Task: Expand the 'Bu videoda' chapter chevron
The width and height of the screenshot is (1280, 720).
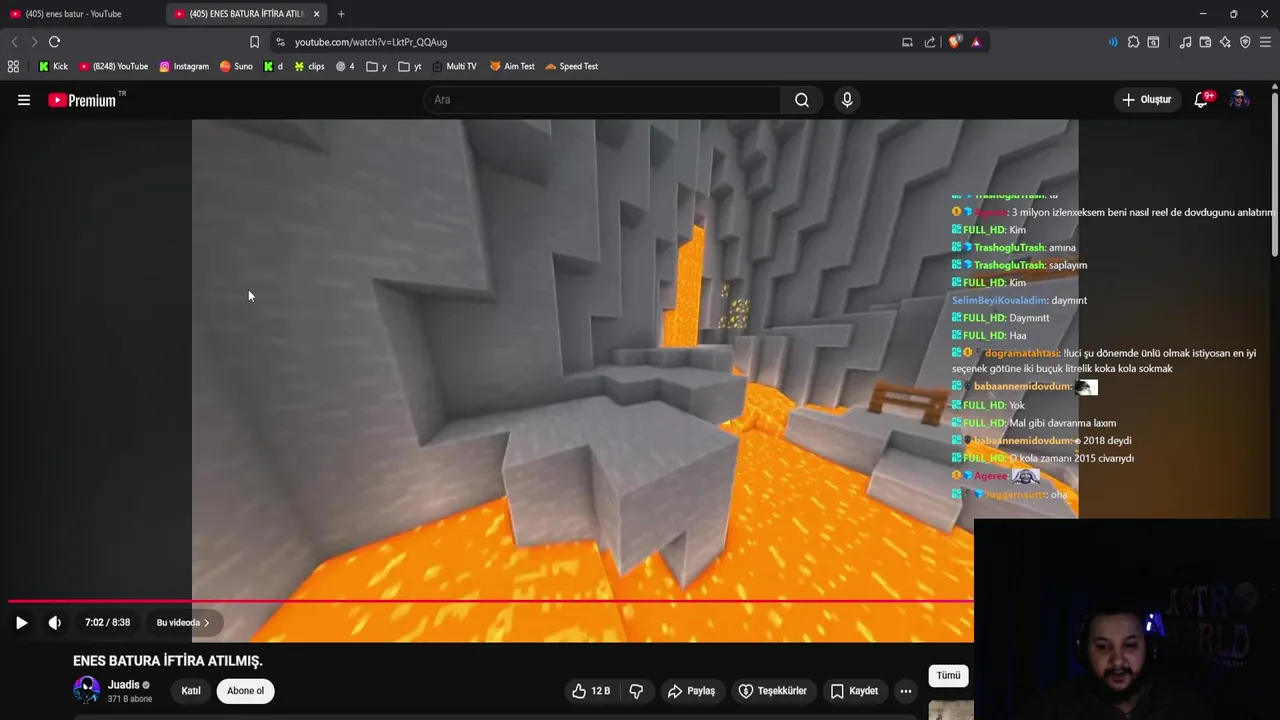Action: 206,623
